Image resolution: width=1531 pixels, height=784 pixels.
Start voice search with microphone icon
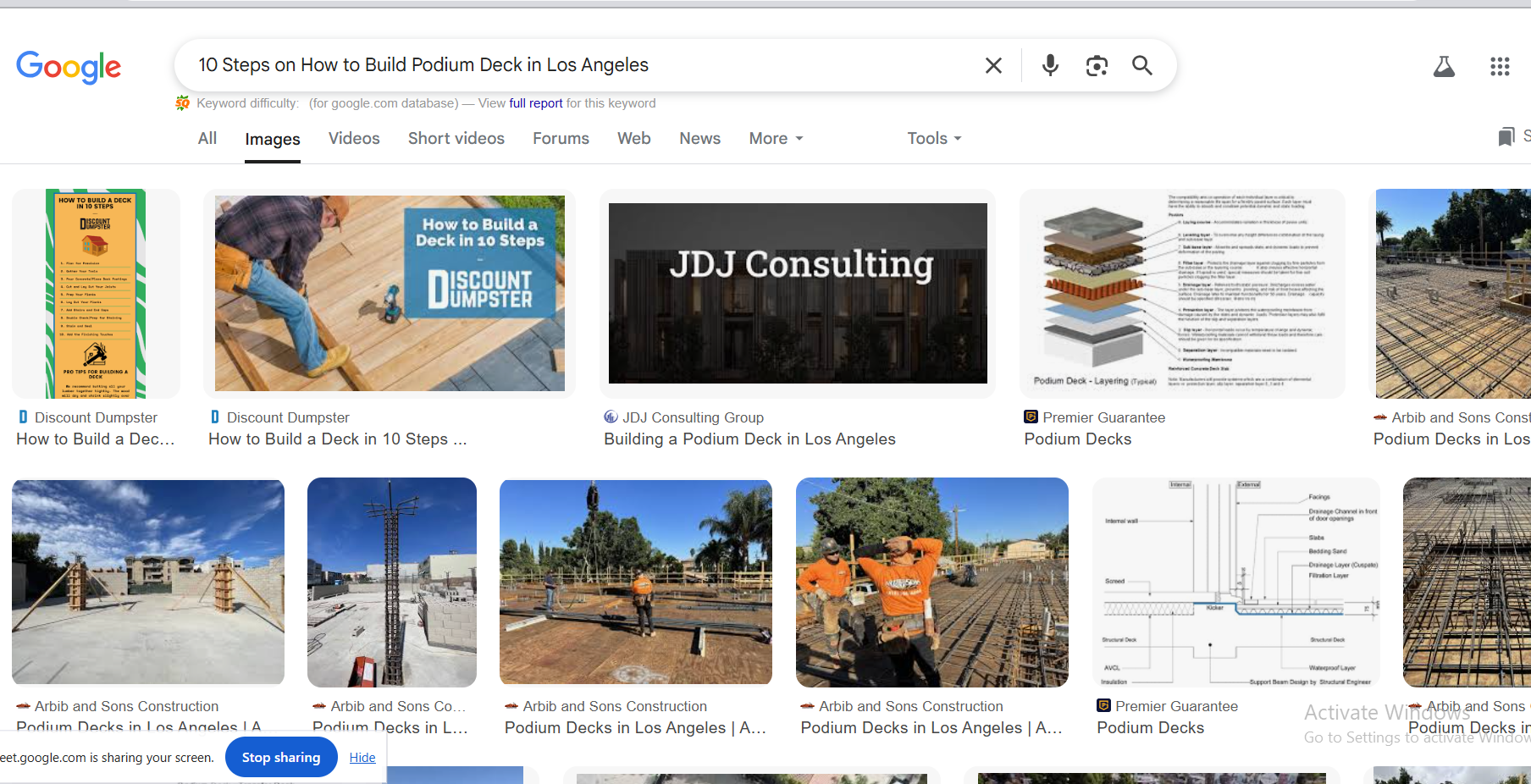pyautogui.click(x=1050, y=65)
